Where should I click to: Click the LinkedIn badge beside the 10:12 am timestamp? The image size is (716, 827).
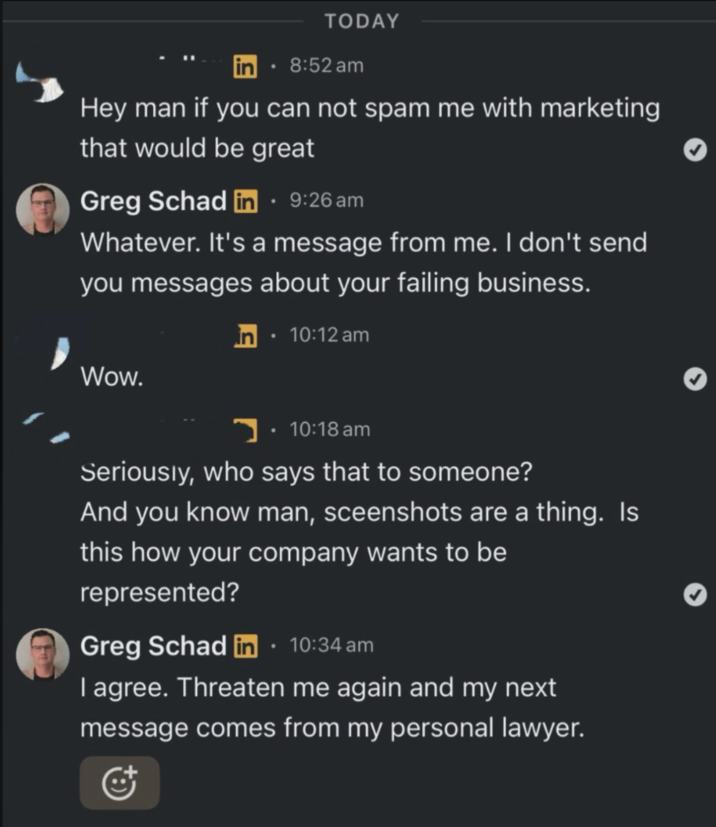coord(245,336)
